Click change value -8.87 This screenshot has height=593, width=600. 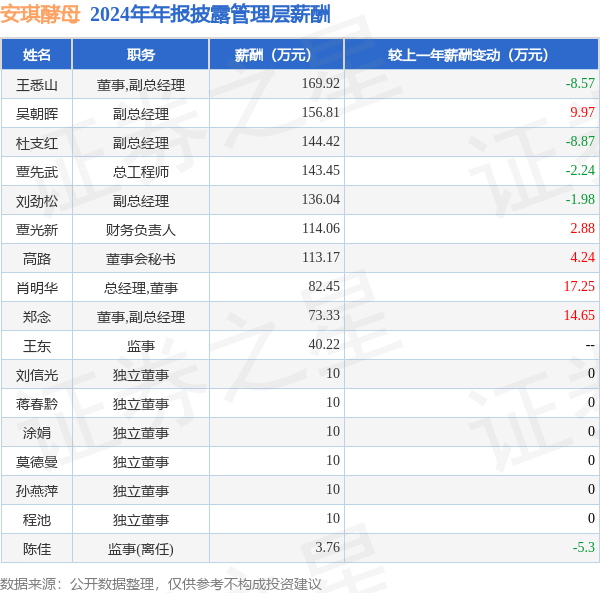(580, 141)
